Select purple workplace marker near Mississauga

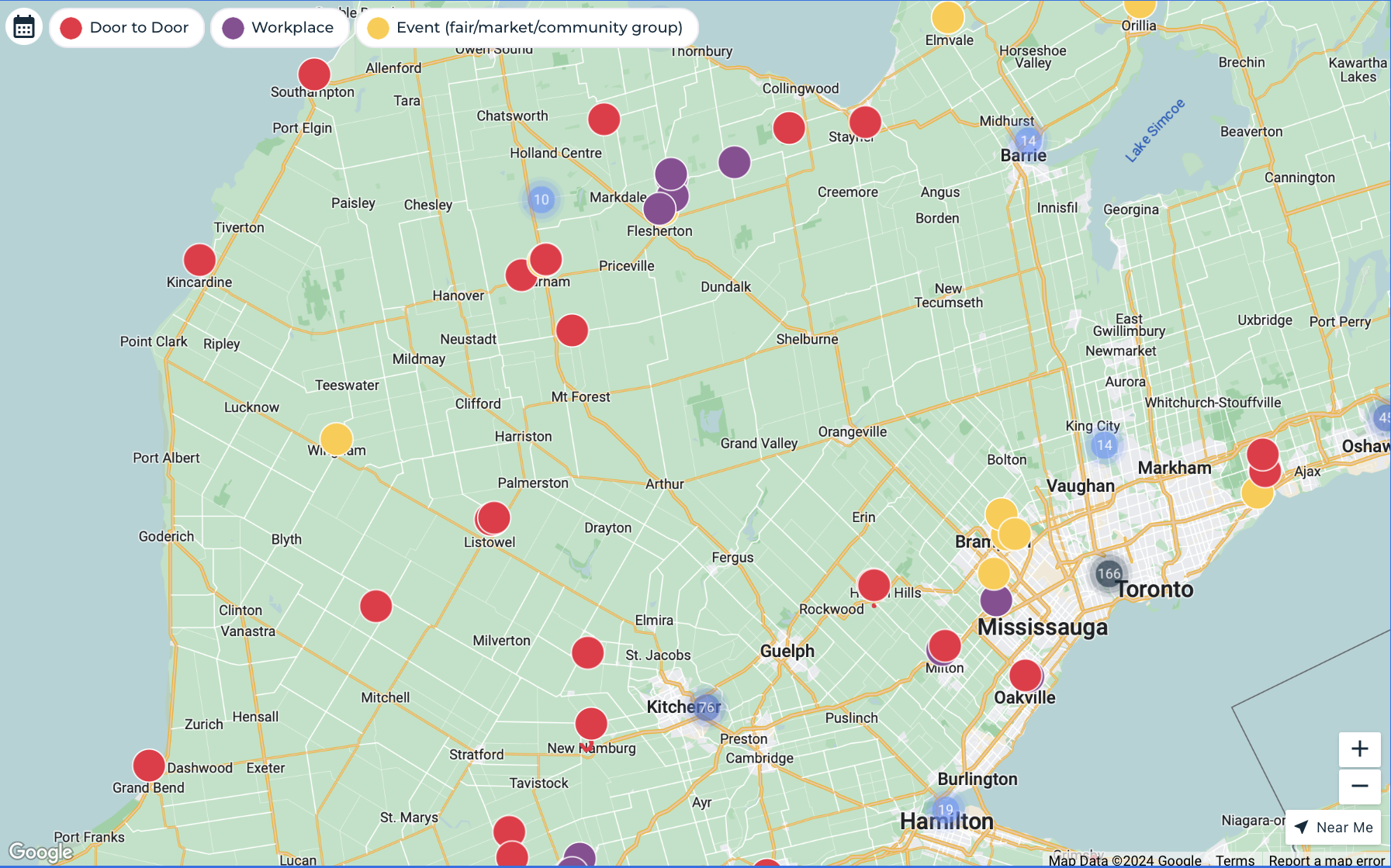point(996,600)
